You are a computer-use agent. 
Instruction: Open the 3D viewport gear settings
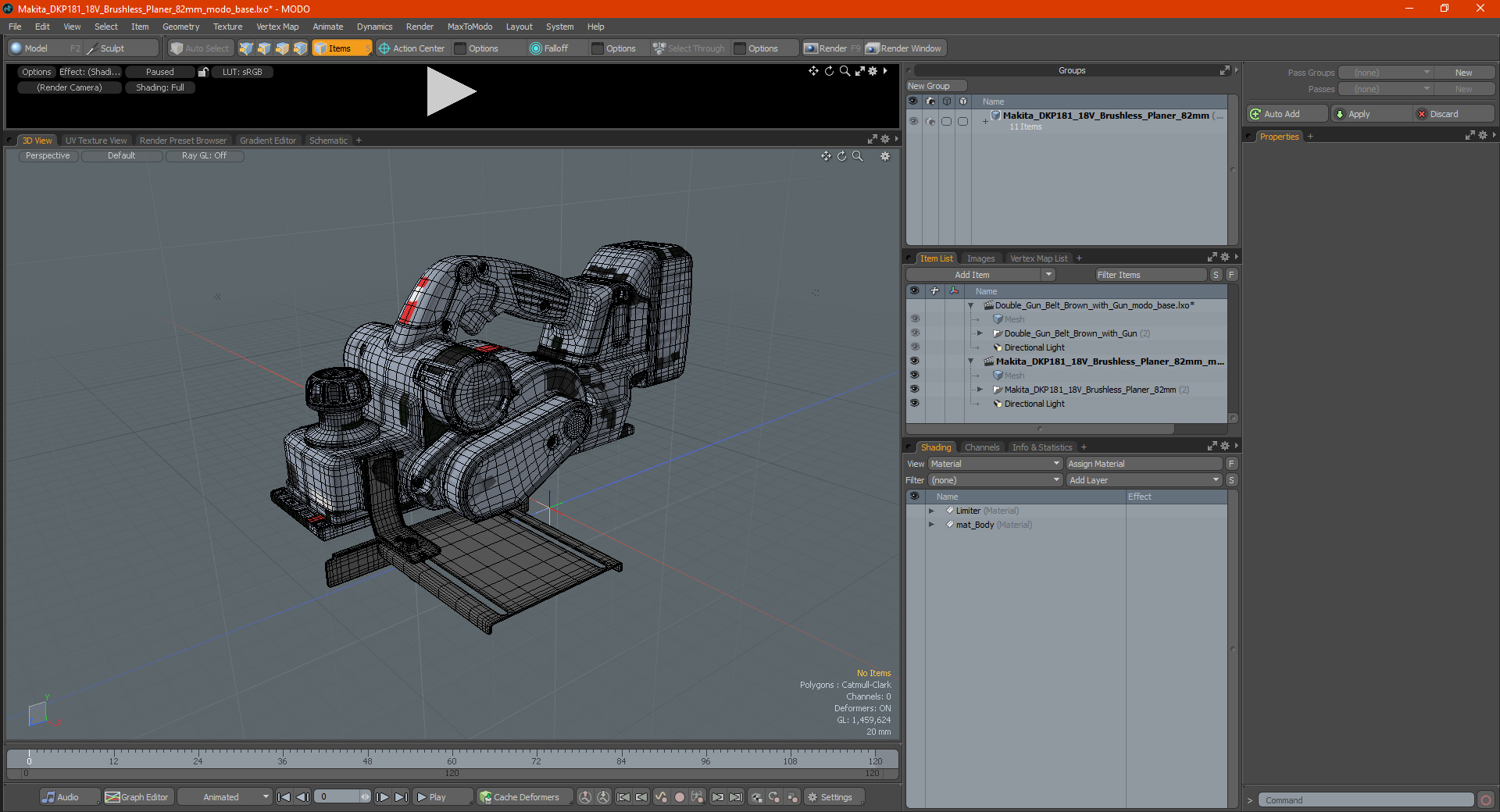pos(885,156)
